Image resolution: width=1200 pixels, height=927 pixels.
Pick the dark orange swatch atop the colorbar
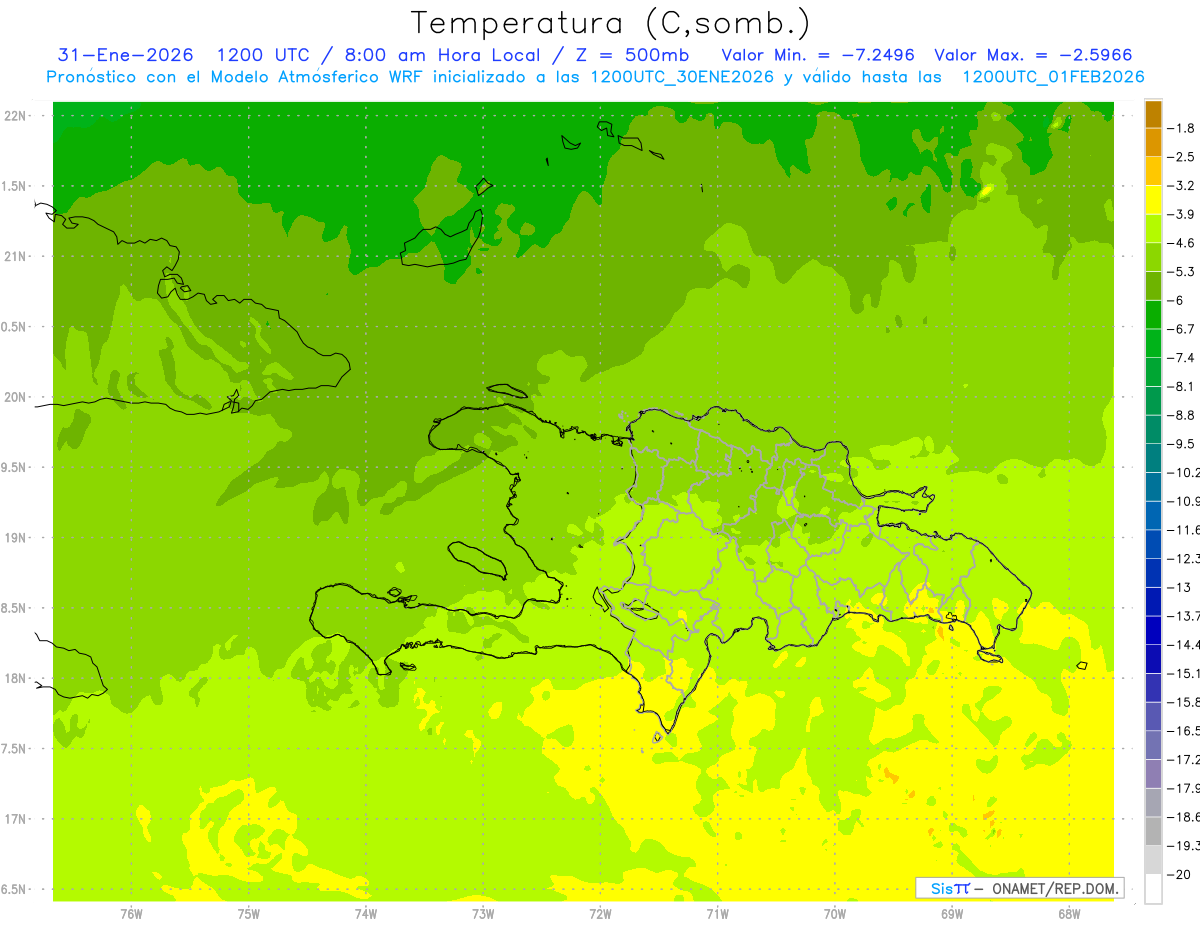[1153, 114]
